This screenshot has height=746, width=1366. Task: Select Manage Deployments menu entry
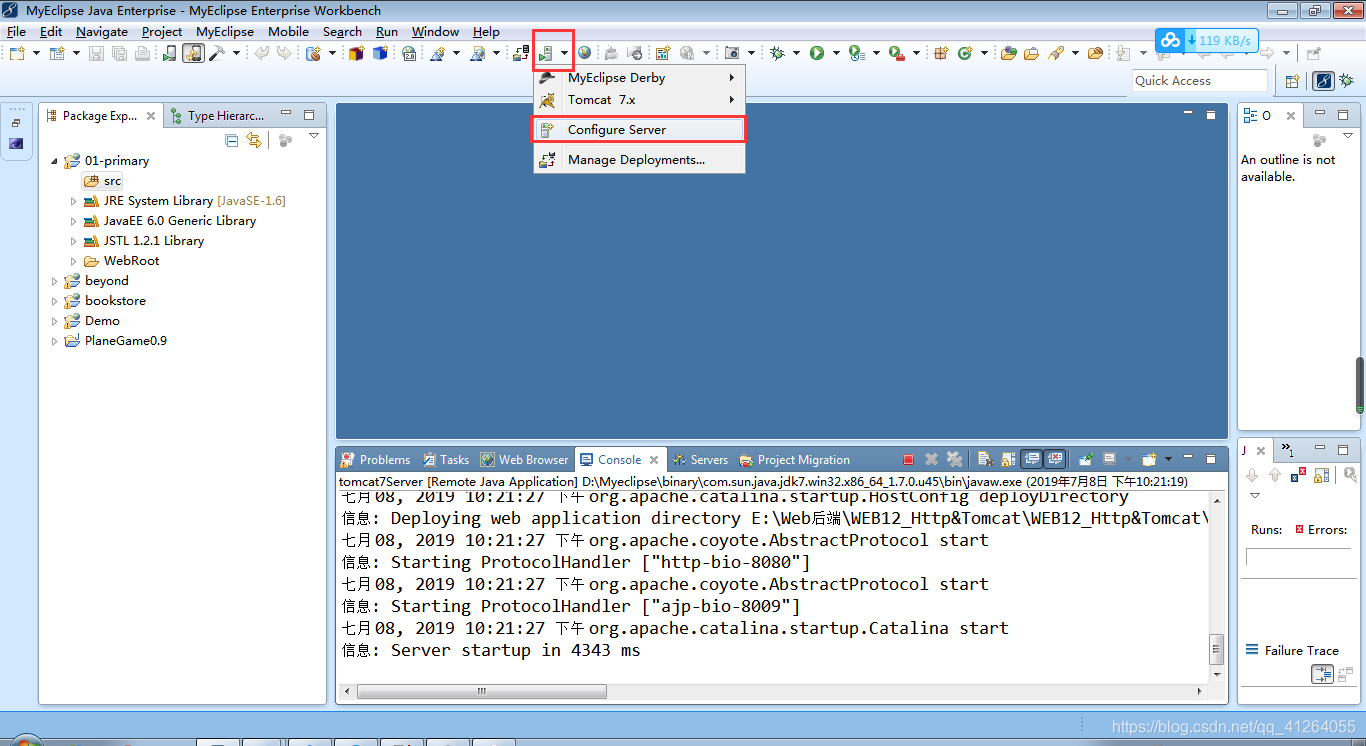(640, 160)
